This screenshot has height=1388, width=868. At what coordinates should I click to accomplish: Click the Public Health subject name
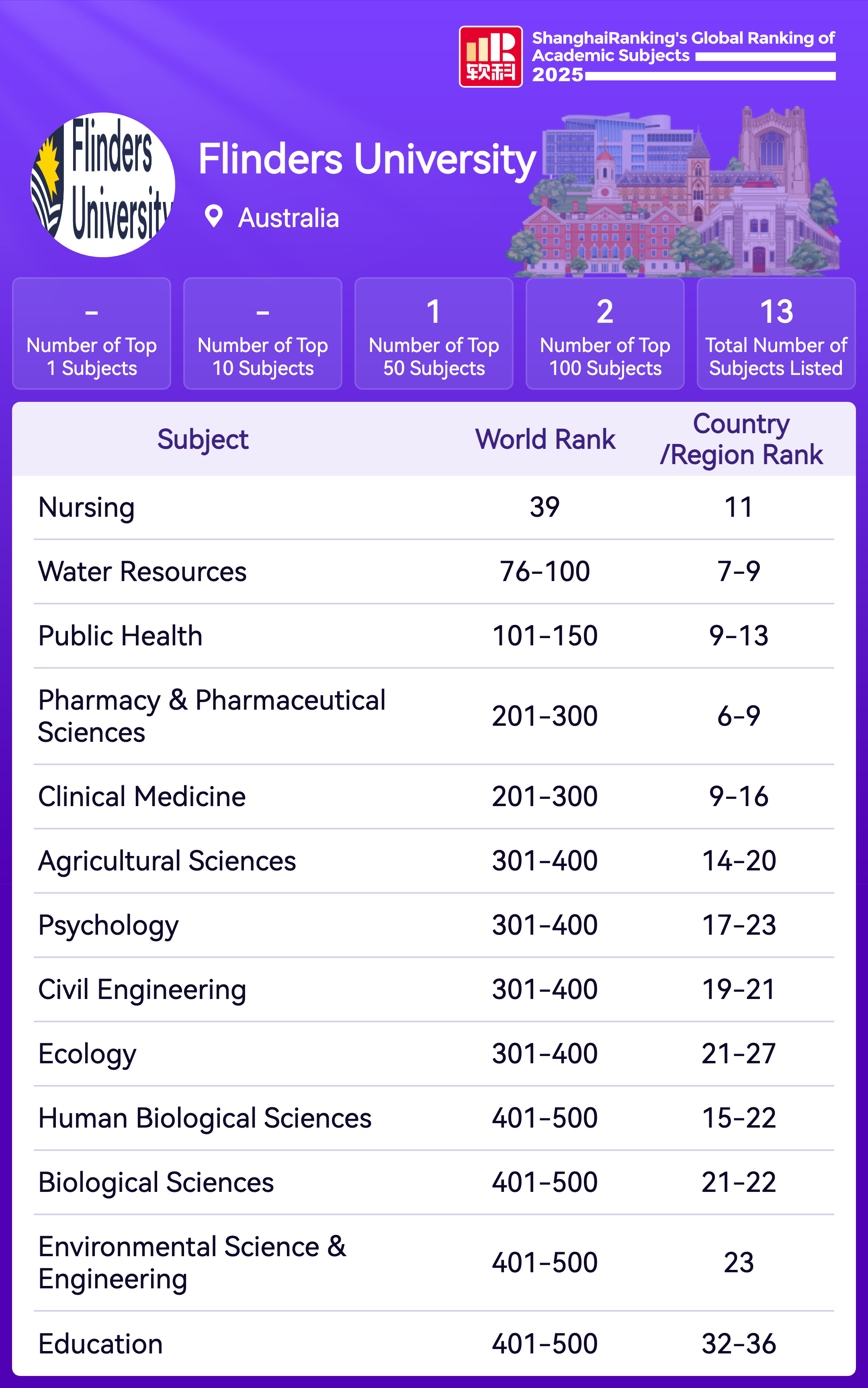pyautogui.click(x=121, y=636)
